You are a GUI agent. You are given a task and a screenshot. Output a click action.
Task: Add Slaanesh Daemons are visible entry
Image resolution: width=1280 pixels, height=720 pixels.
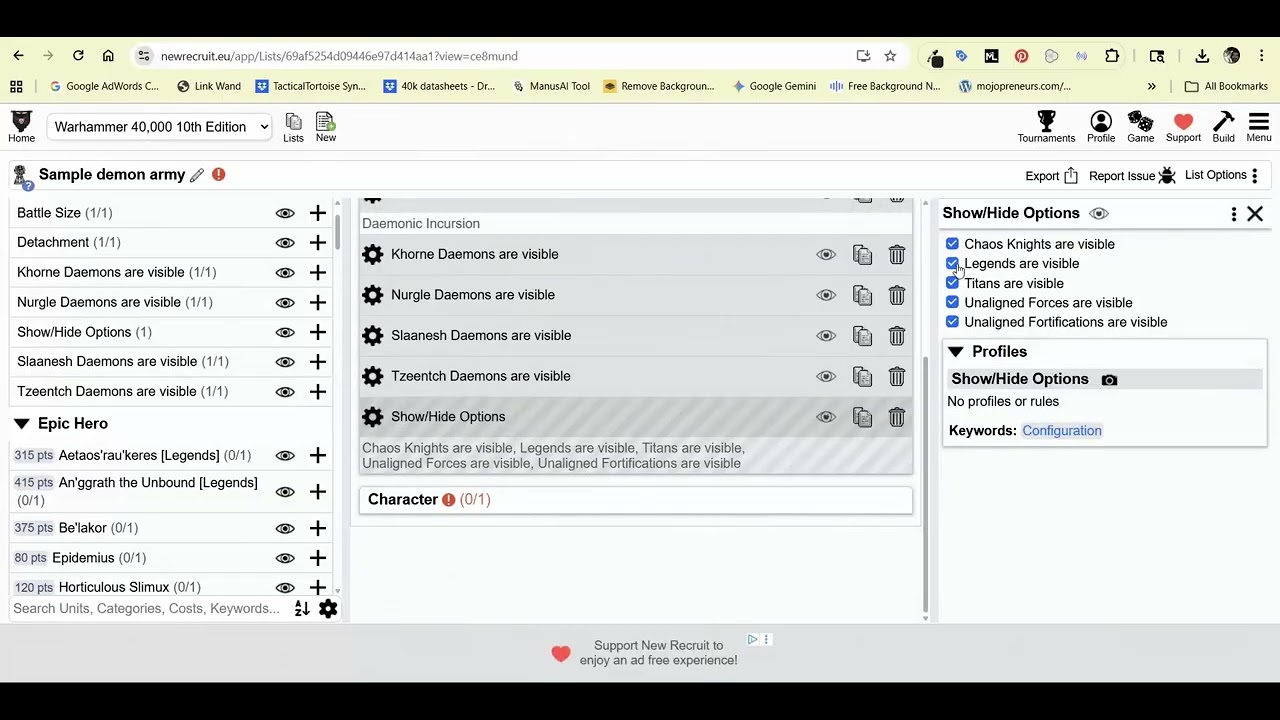(x=318, y=362)
